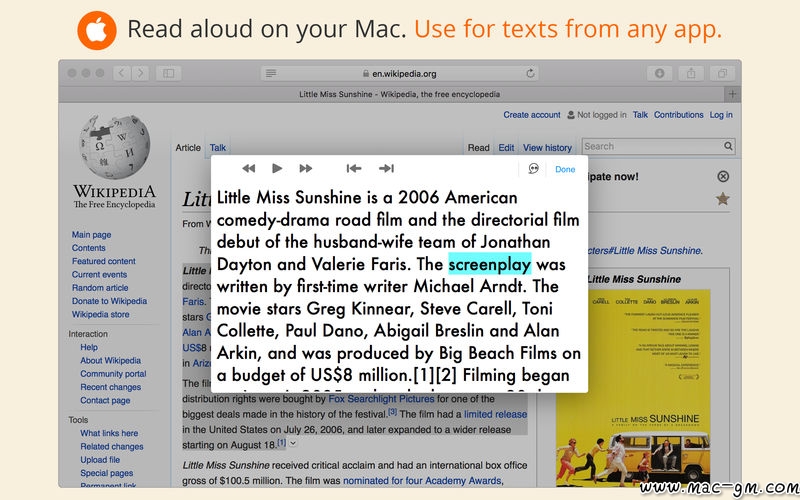Click the small chevron after reference [1]

293,443
